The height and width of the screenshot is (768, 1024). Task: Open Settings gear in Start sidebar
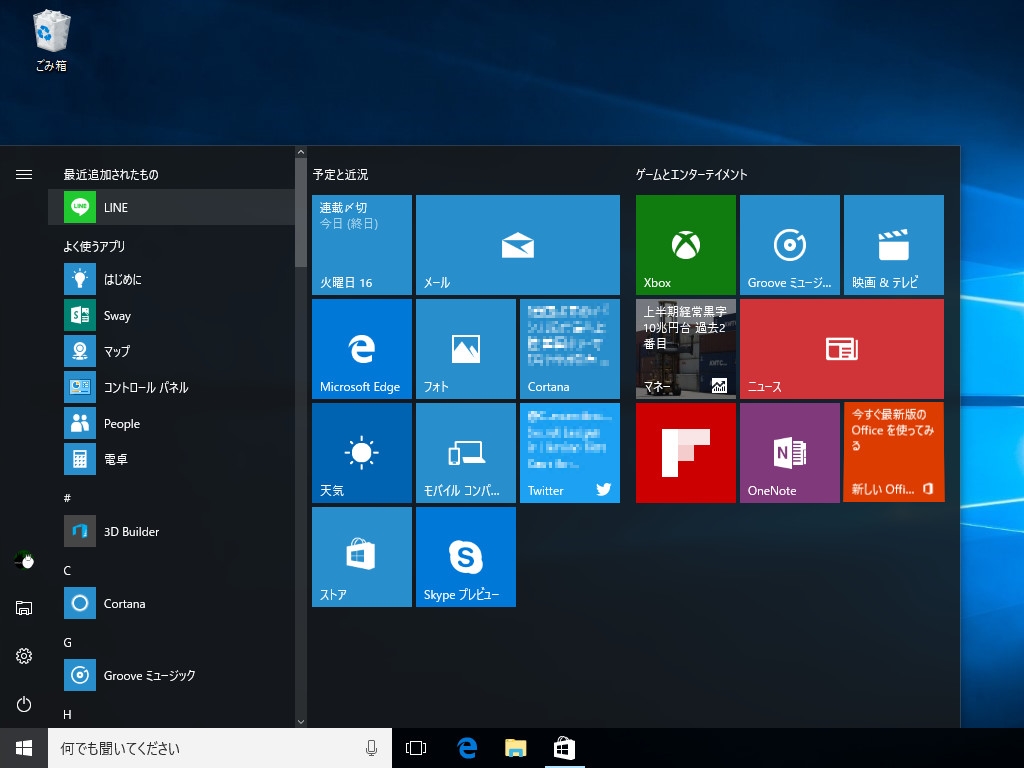pyautogui.click(x=24, y=656)
